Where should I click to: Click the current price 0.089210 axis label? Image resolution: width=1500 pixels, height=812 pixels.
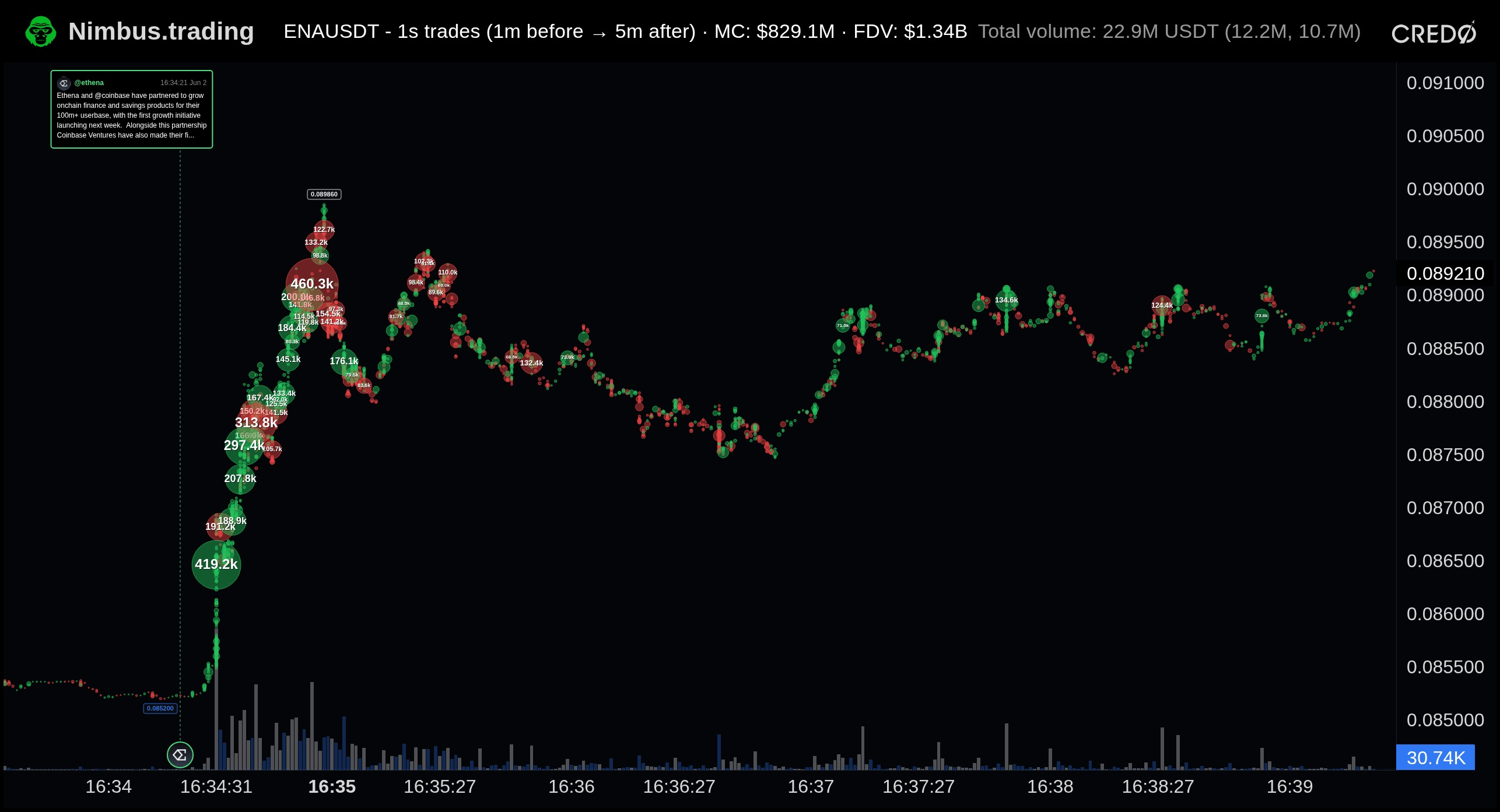[1445, 273]
